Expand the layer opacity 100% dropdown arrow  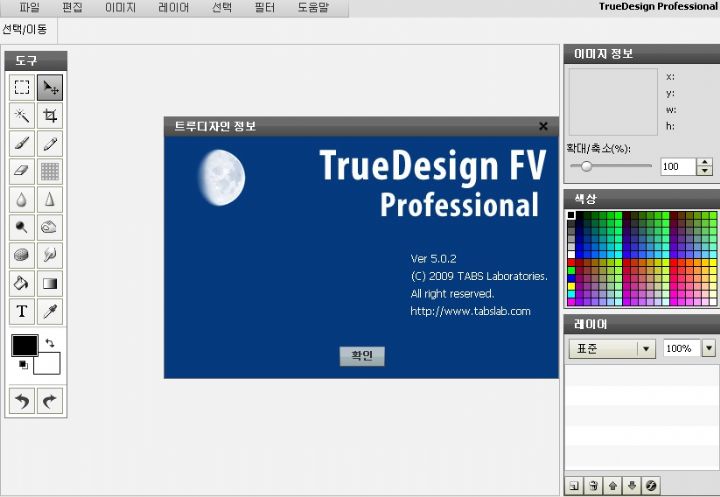(709, 348)
